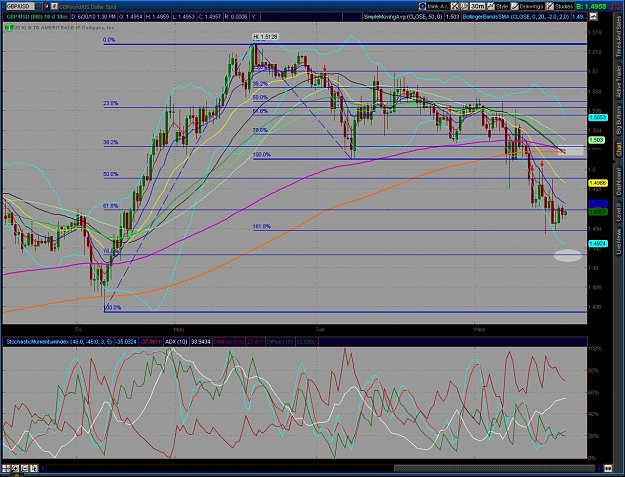The width and height of the screenshot is (625, 477).
Task: Click the ADX (10) study label
Action: 176,342
